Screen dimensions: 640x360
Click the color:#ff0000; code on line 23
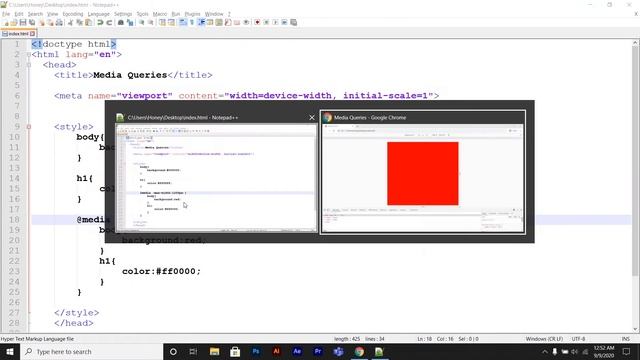click(161, 271)
